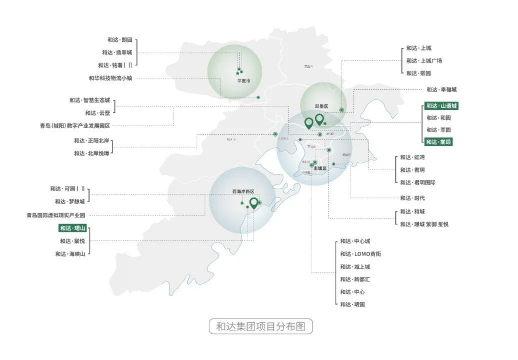Open the 和达·上城广场 project label
This screenshot has height=360, width=518.
(x=424, y=61)
